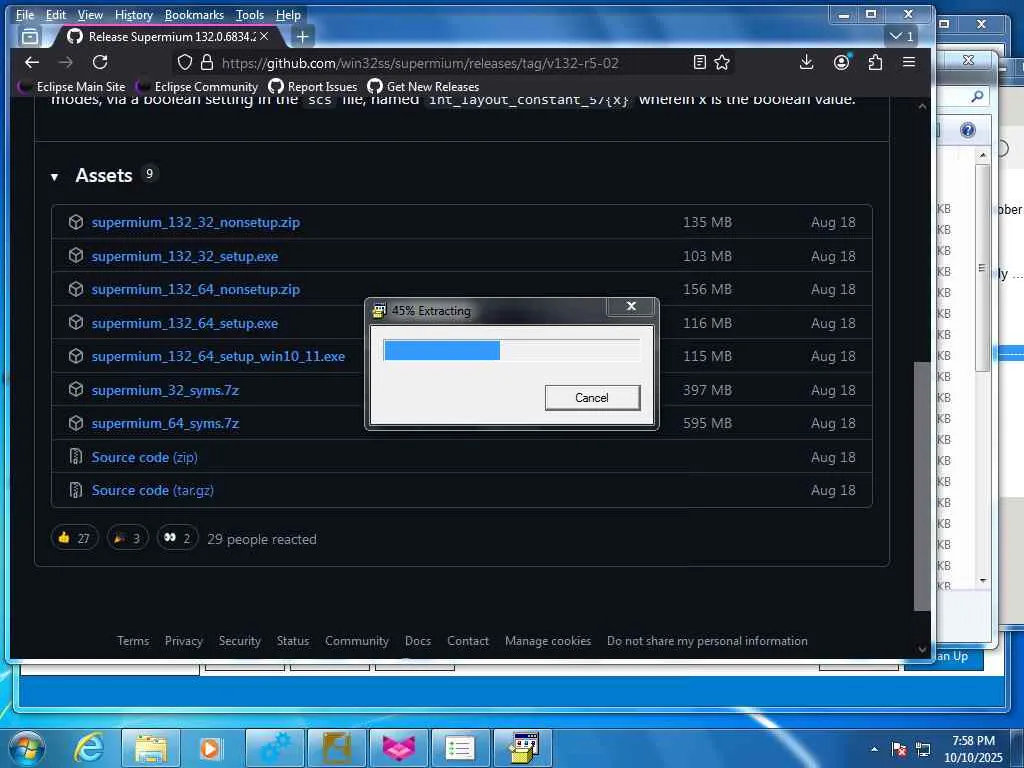Viewport: 1024px width, 768px height.
Task: Go back to the previous page
Action: 31,63
